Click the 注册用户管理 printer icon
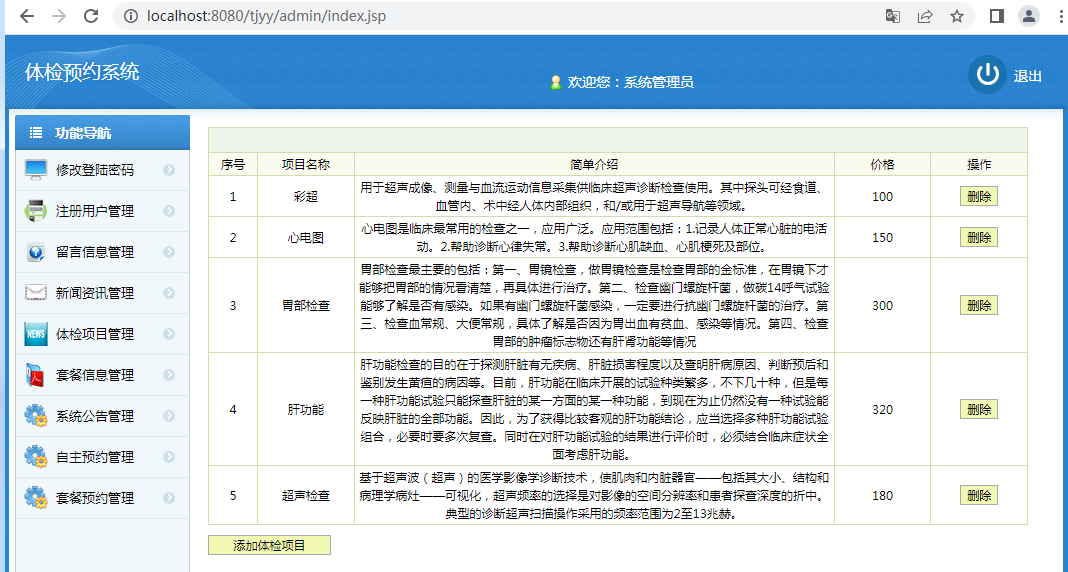1068x572 pixels. tap(36, 211)
